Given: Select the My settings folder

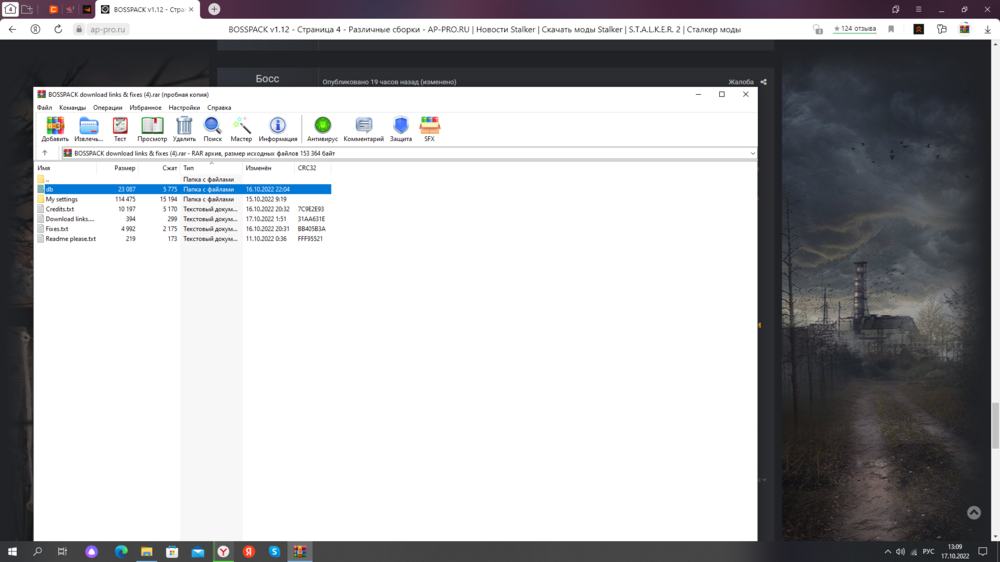Looking at the screenshot, I should tap(61, 199).
